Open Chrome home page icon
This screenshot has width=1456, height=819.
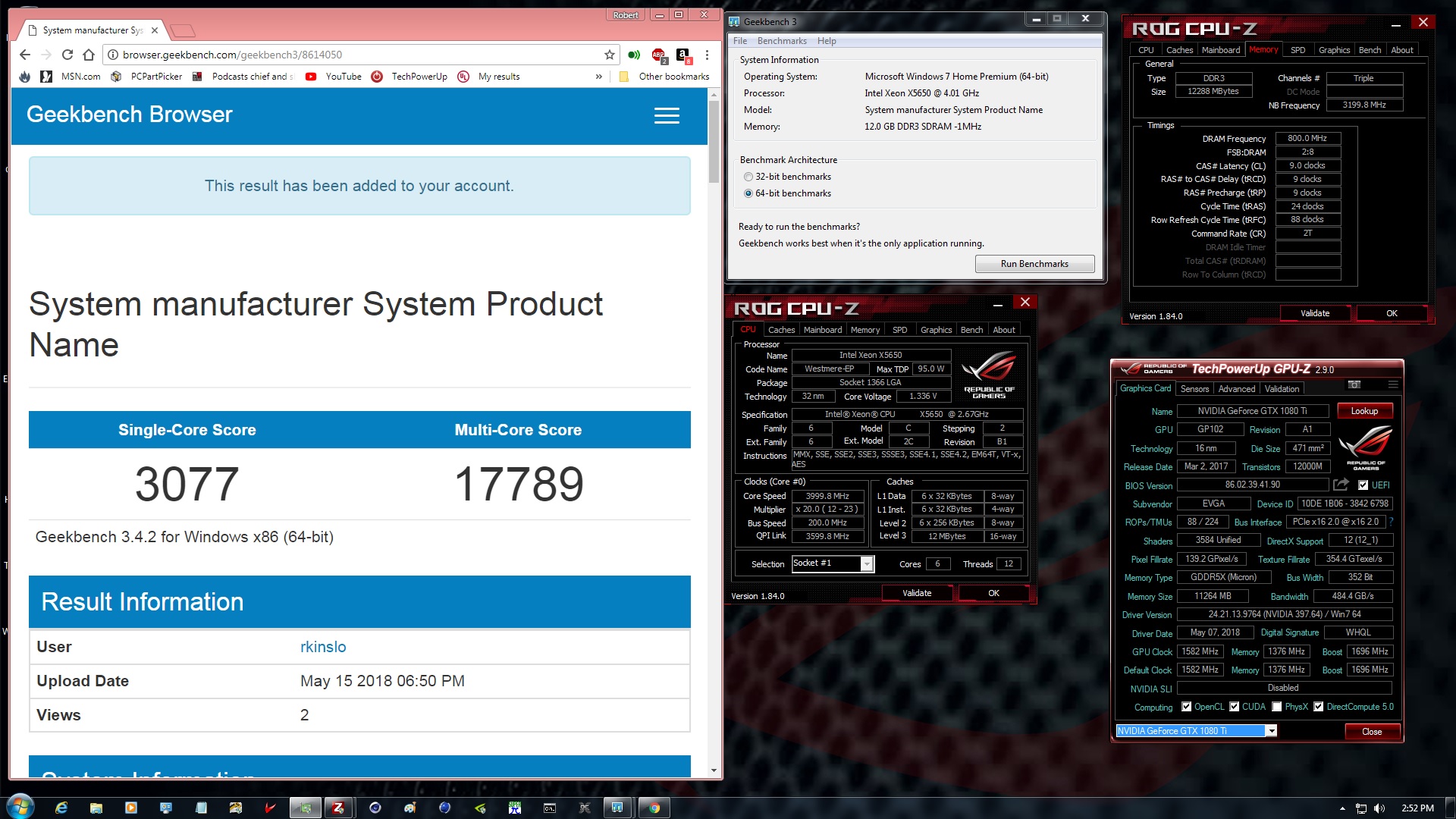coord(89,55)
